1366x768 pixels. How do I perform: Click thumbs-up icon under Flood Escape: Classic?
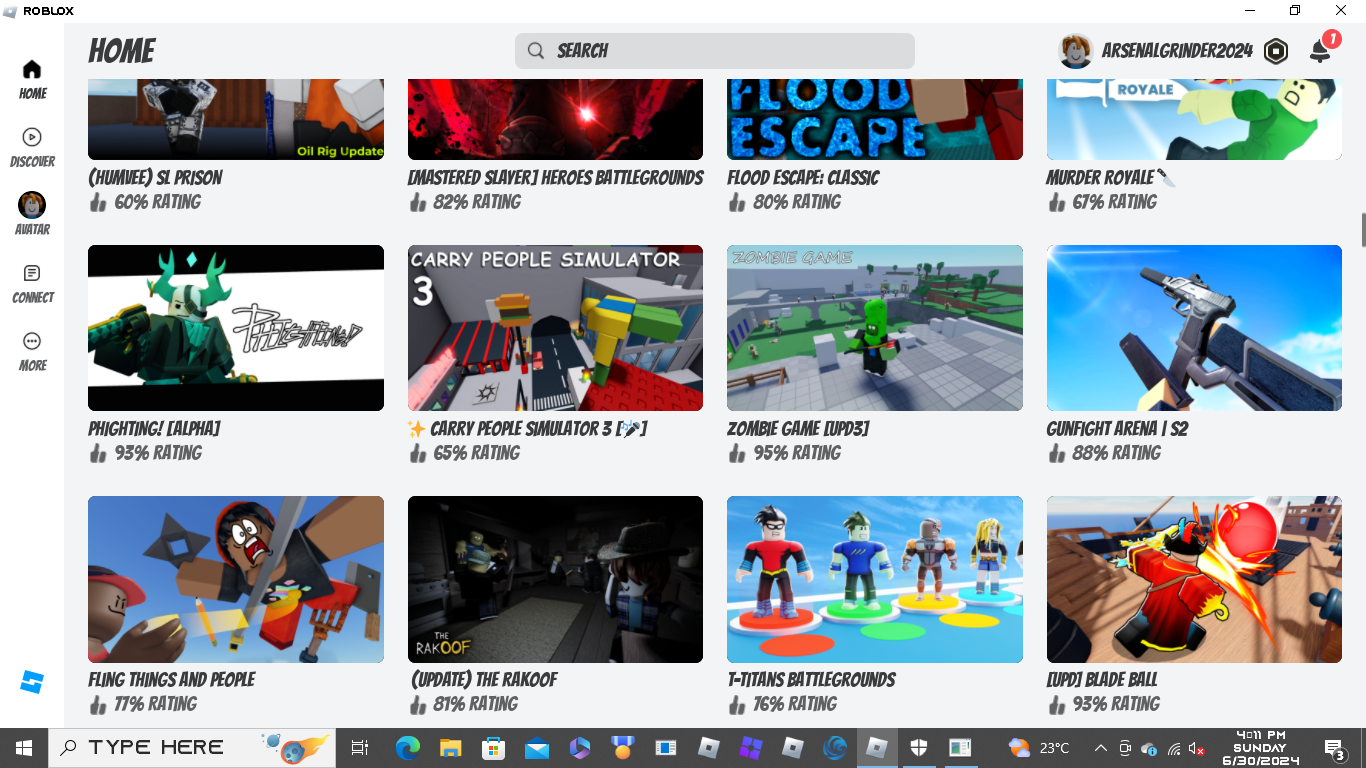point(737,202)
